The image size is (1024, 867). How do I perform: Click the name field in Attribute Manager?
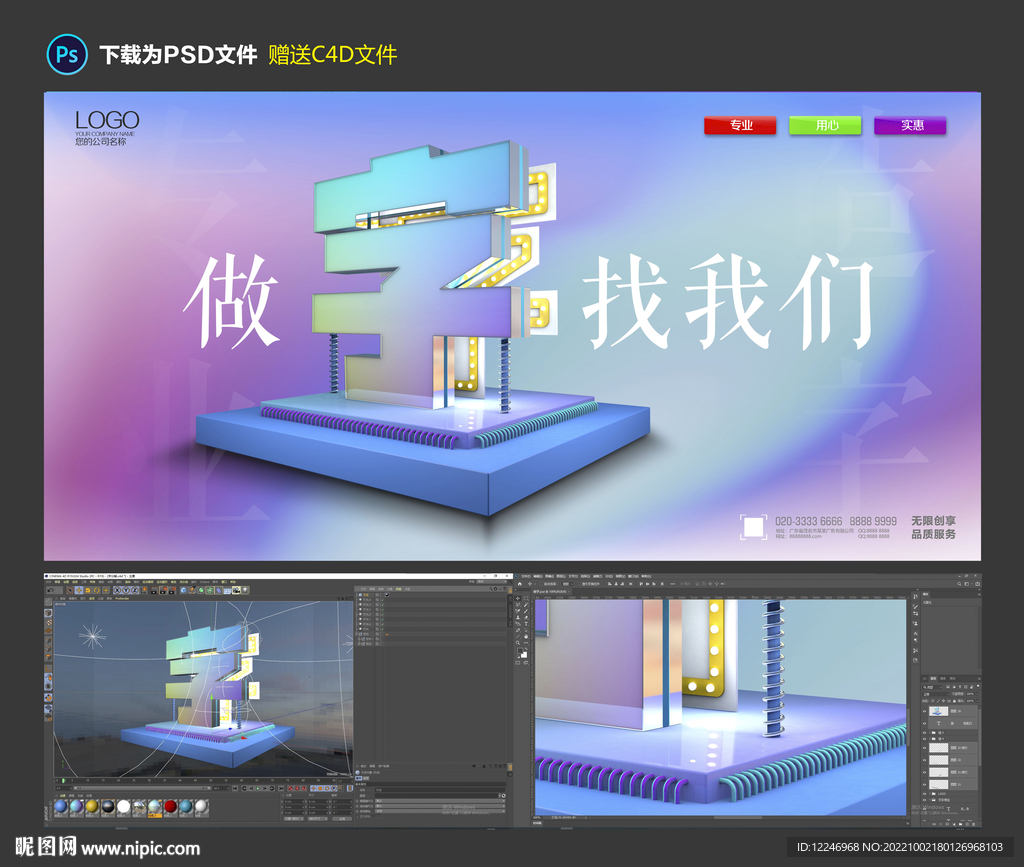point(440,790)
